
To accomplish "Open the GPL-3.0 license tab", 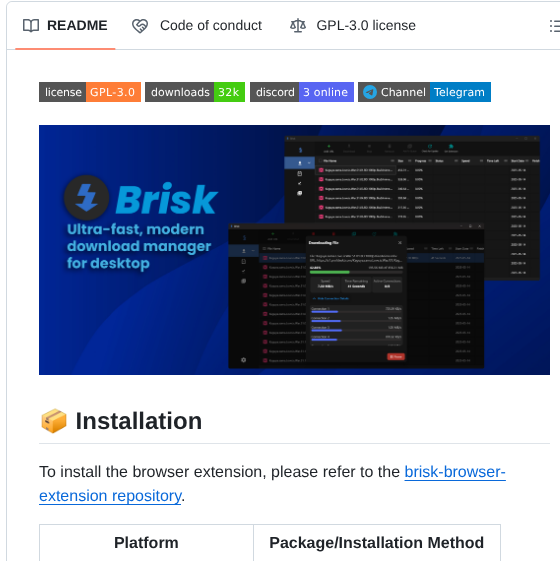I will pyautogui.click(x=352, y=26).
